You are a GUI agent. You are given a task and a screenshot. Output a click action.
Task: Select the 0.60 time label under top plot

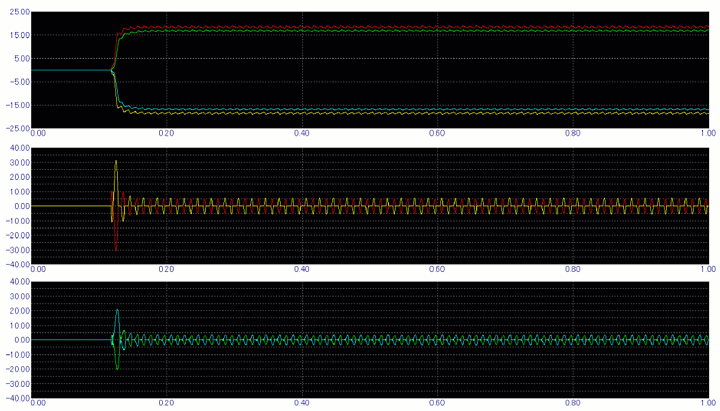pyautogui.click(x=437, y=133)
